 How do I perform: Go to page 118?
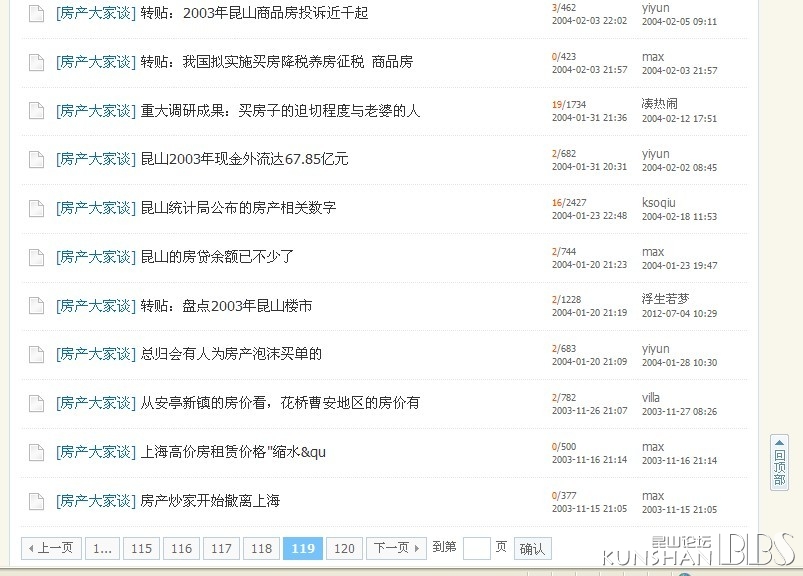[261, 548]
